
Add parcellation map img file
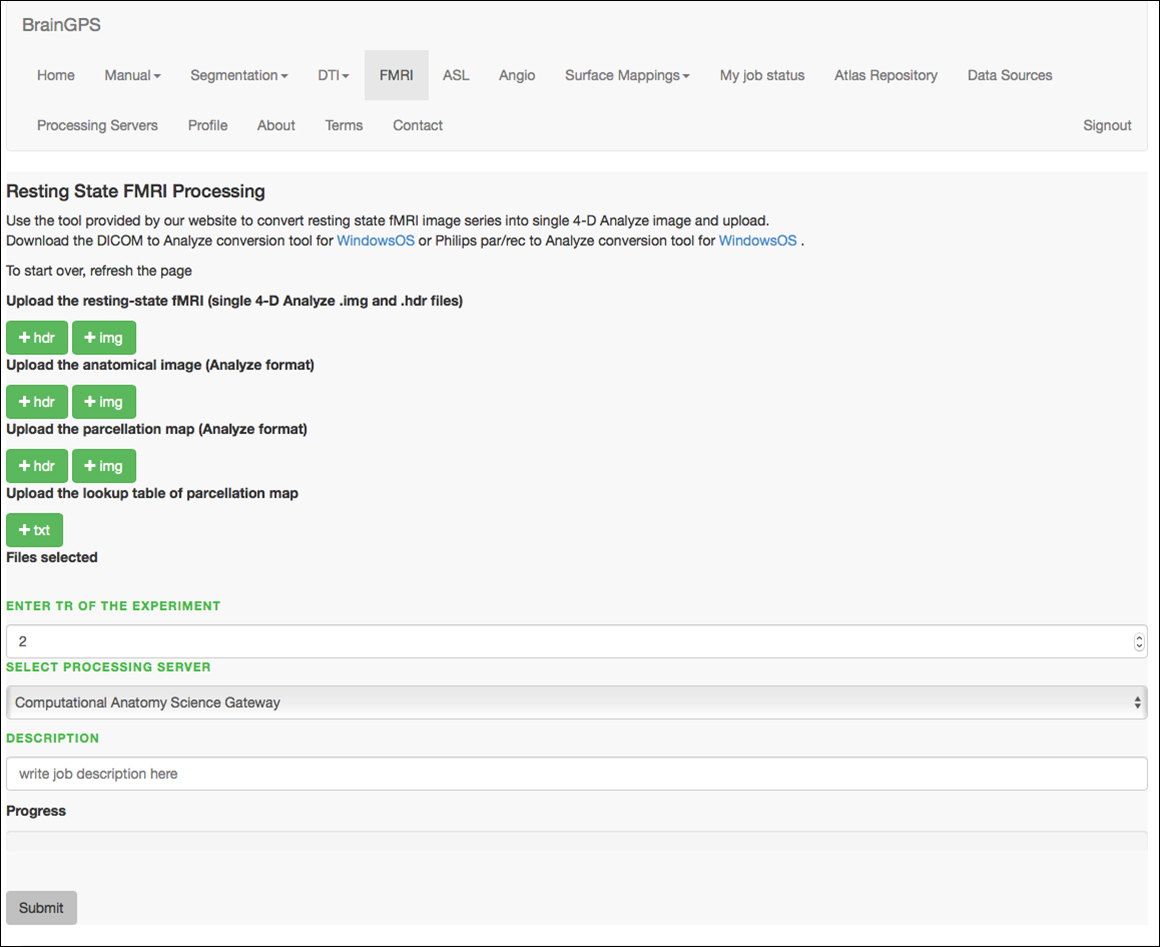click(104, 466)
